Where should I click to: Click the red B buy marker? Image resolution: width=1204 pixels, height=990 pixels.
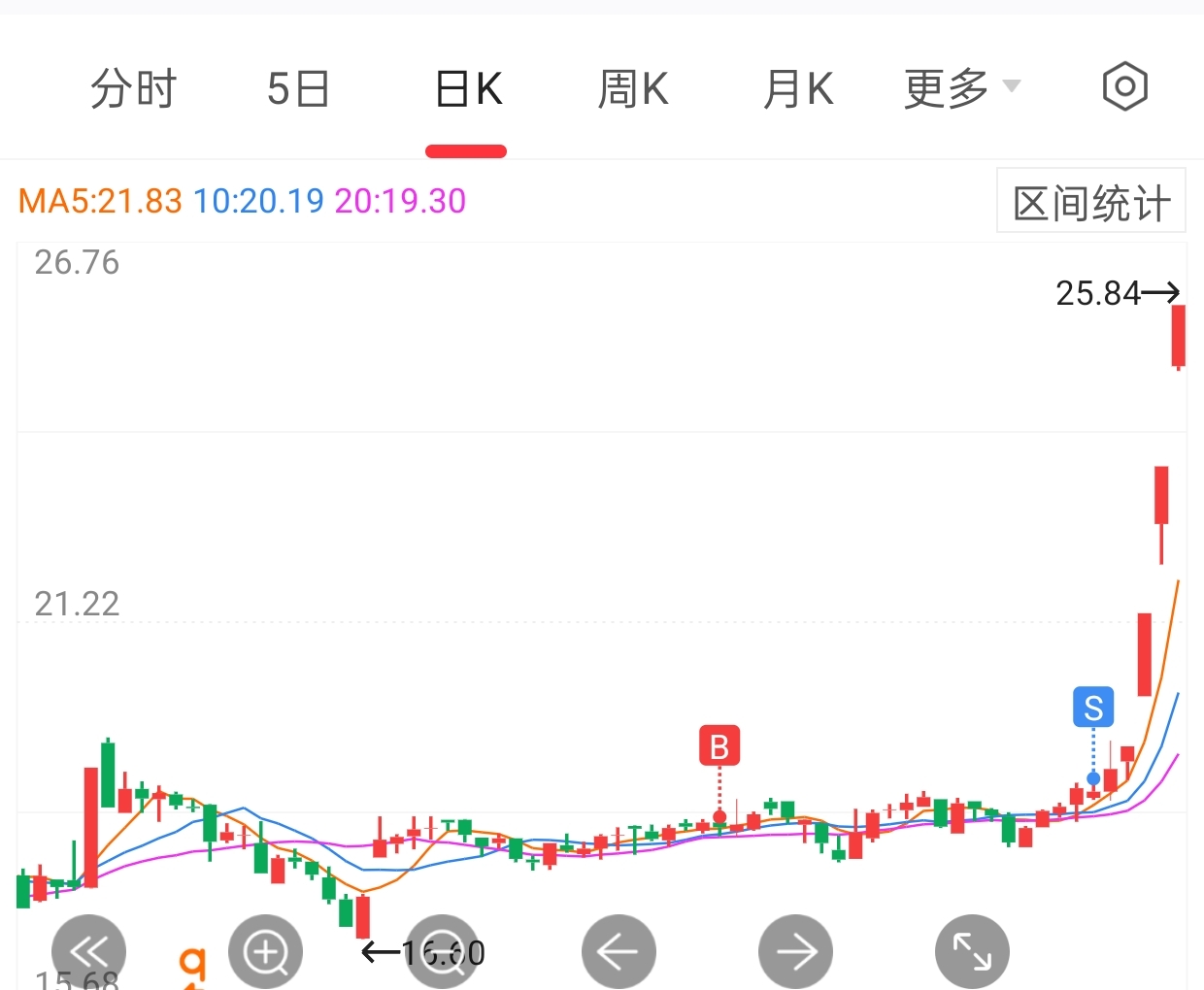pyautogui.click(x=719, y=746)
